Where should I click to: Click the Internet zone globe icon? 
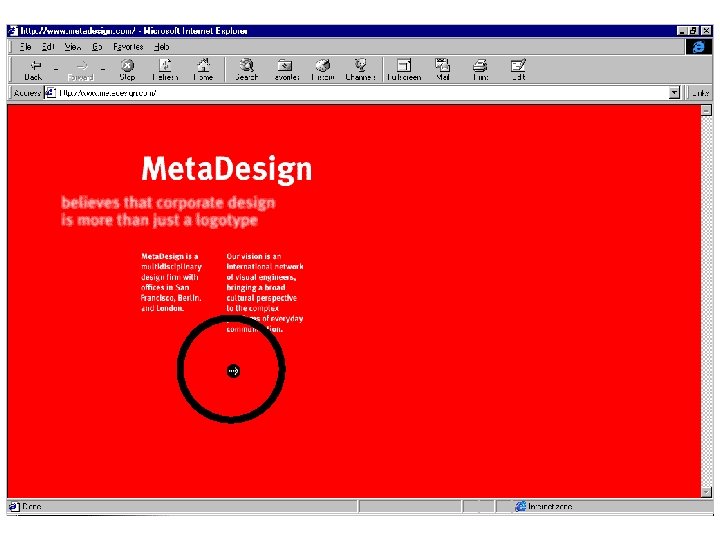pos(520,506)
